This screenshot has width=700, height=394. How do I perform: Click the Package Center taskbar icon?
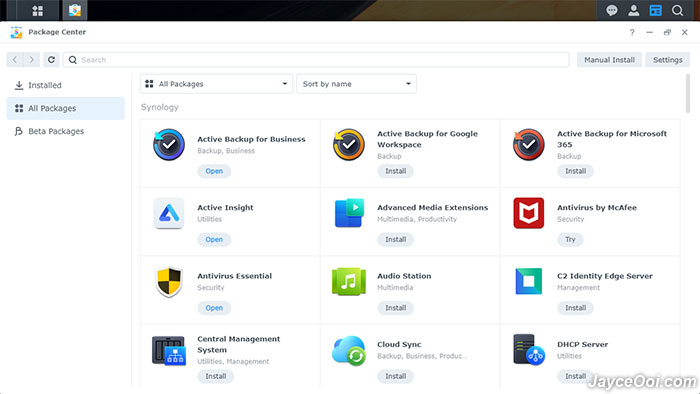(x=75, y=10)
